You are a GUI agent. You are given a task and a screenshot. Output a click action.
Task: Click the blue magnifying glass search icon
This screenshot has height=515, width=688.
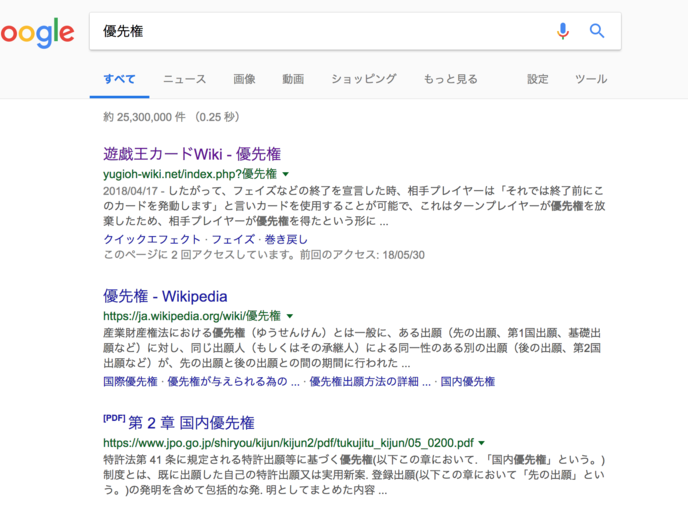597,31
